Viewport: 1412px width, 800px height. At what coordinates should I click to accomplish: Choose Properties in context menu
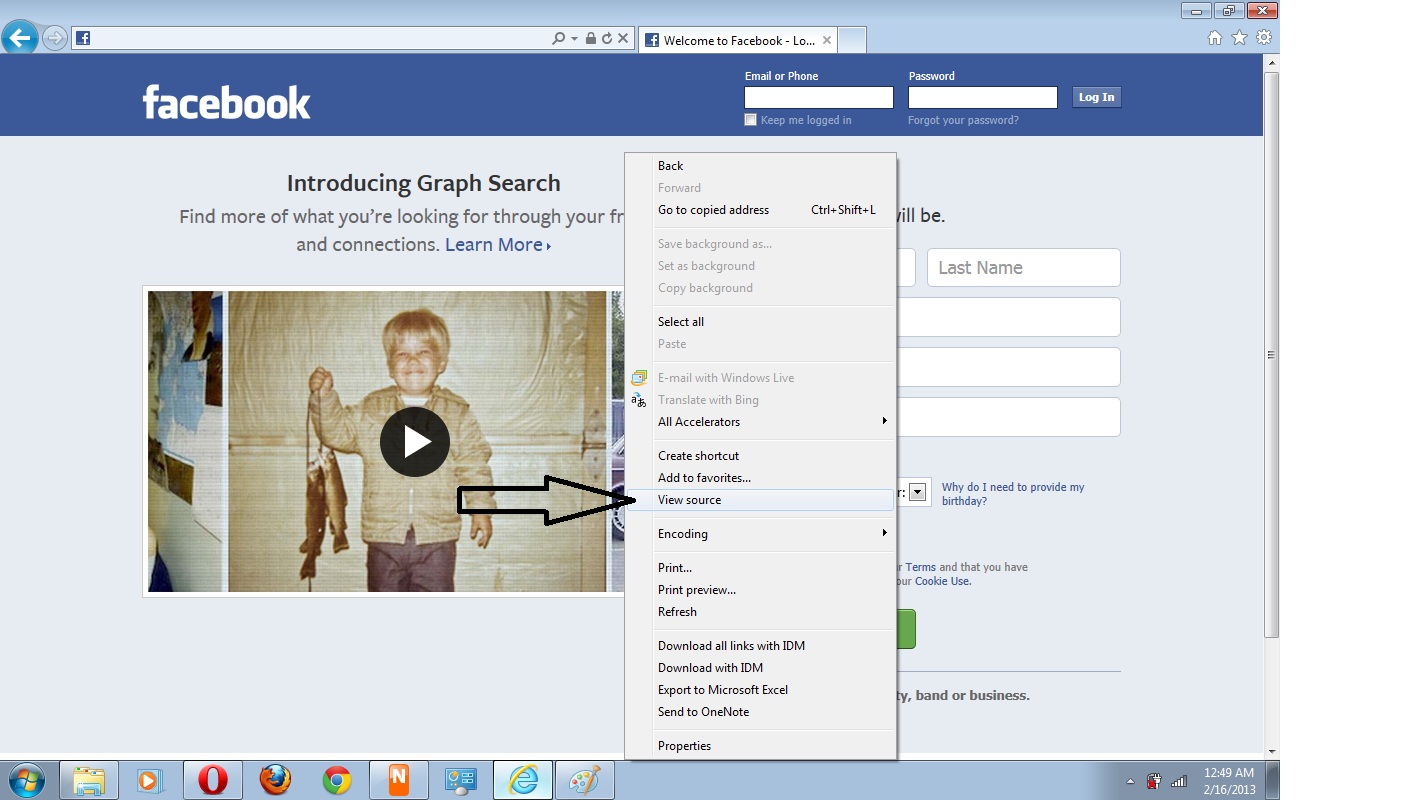pos(761,746)
